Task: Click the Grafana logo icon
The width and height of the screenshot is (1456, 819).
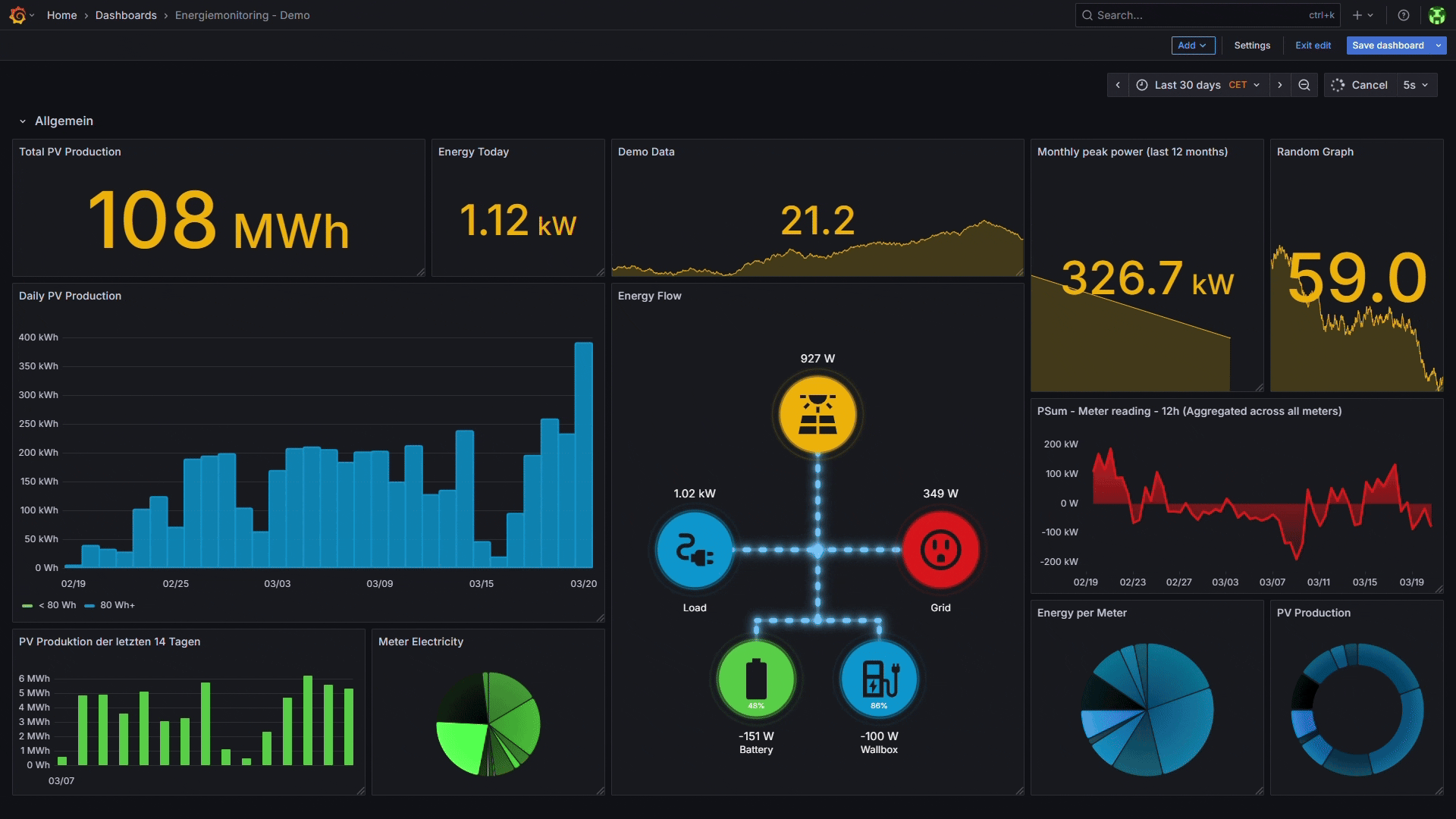Action: pyautogui.click(x=19, y=14)
